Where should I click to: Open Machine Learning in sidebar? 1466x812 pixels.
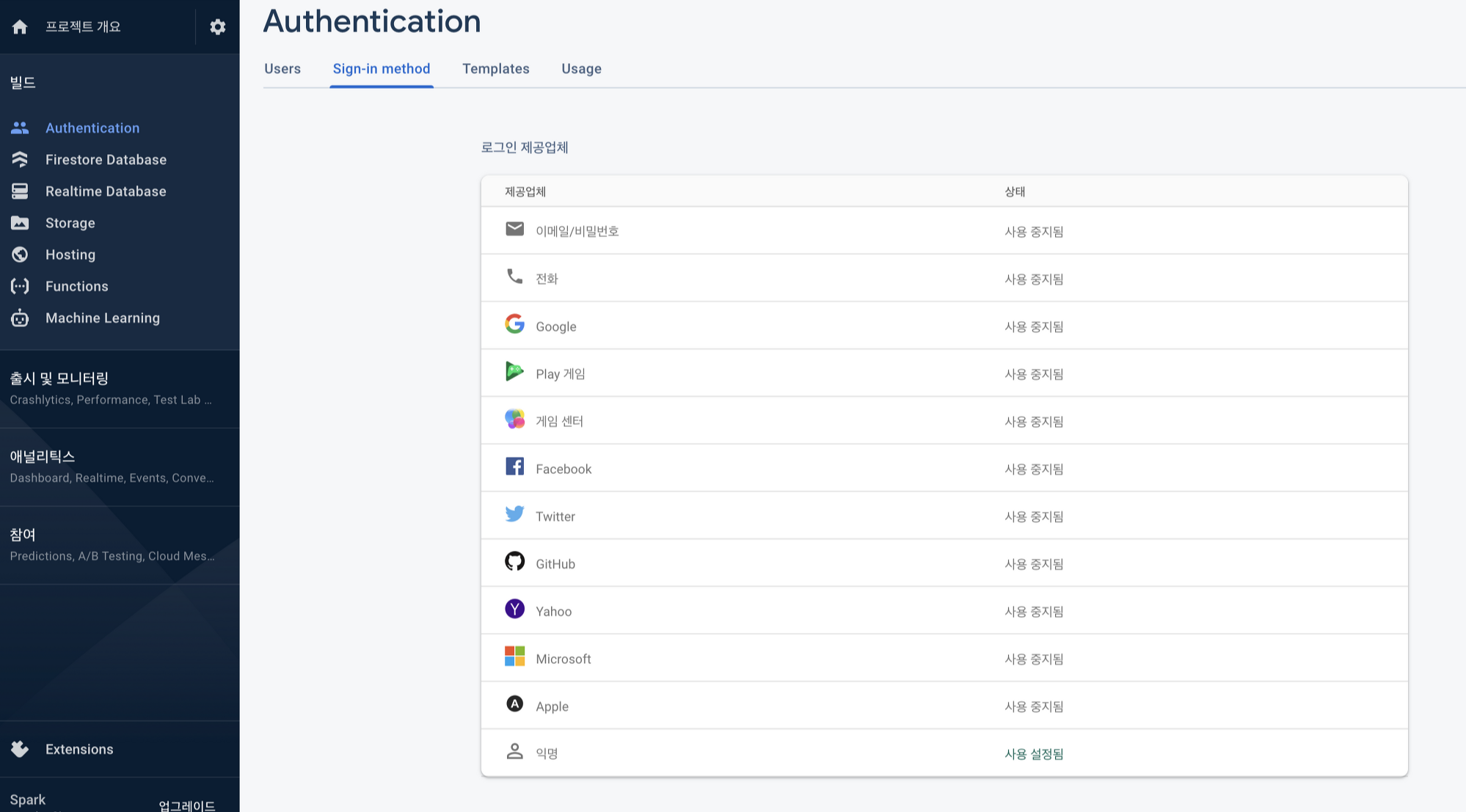point(103,318)
